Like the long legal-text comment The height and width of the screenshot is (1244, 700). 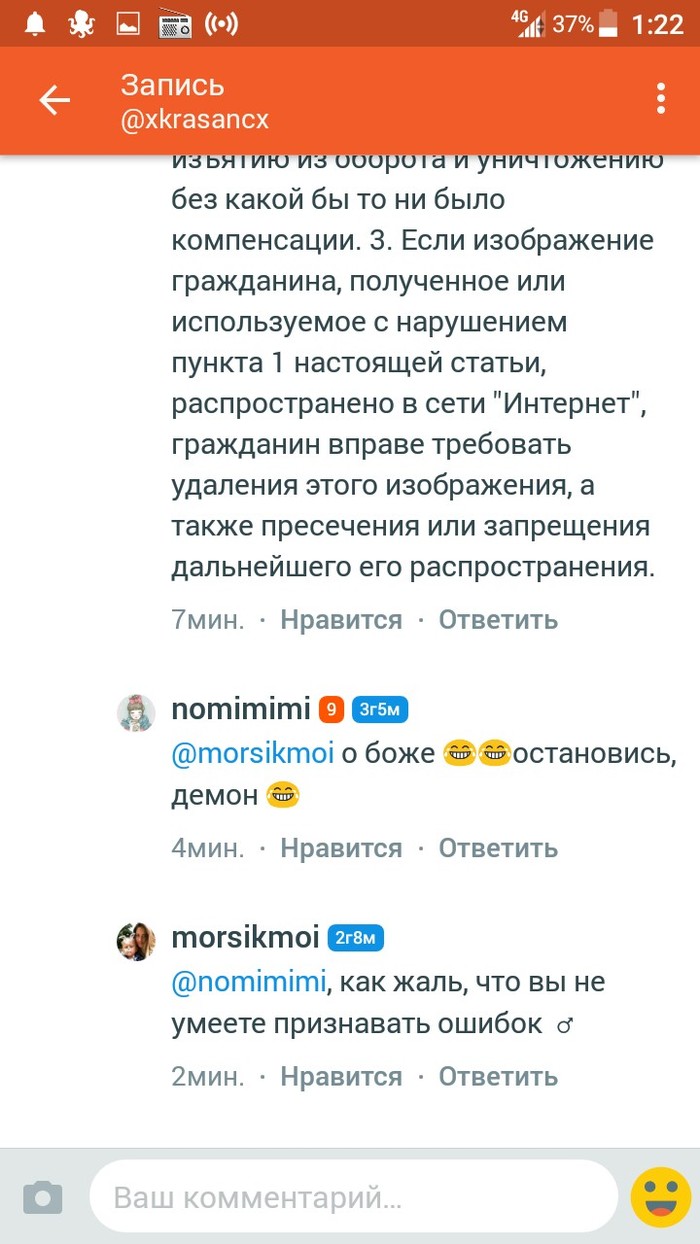click(x=341, y=620)
